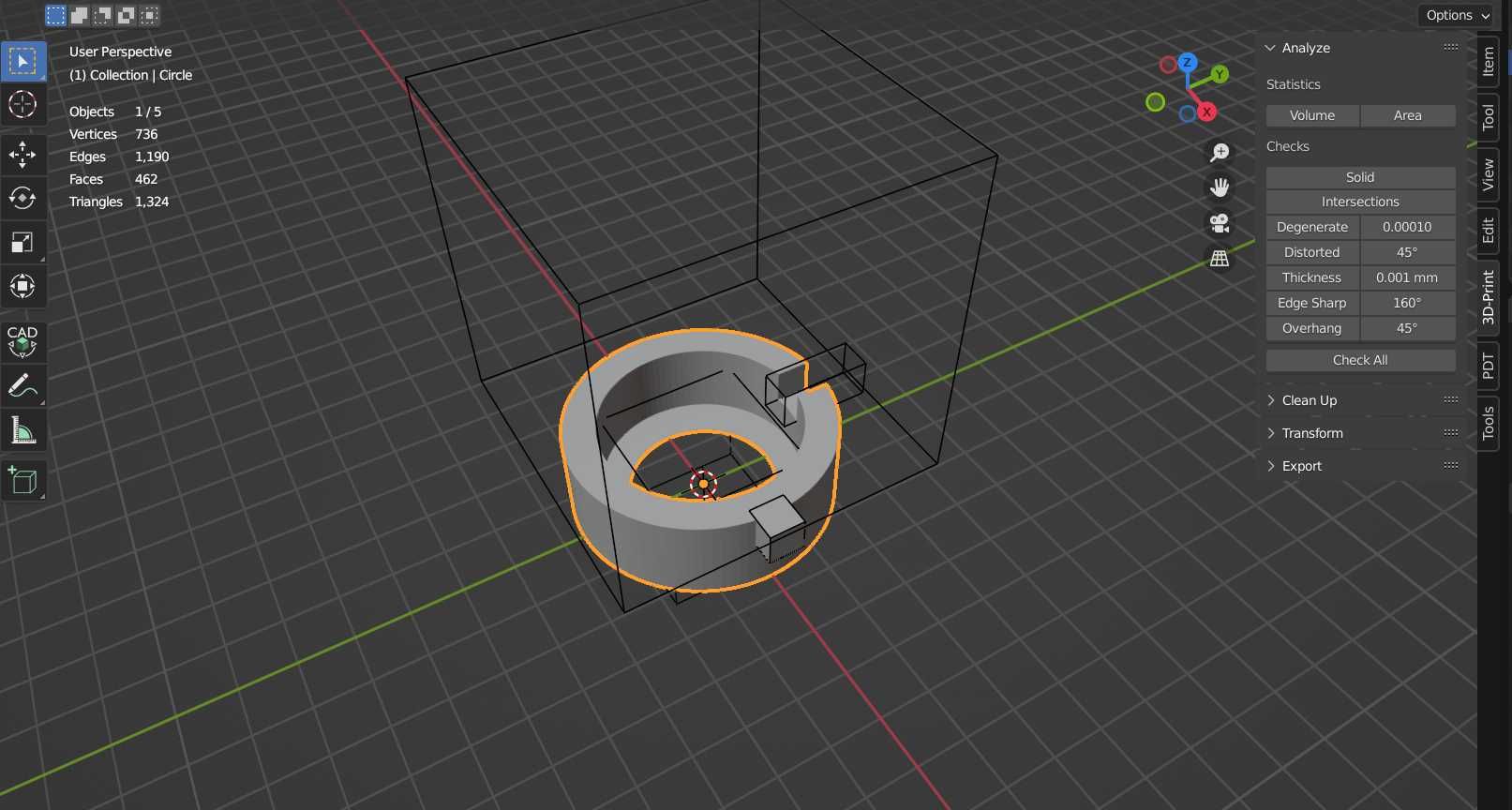Click the green Y axis gizmo
The width and height of the screenshot is (1512, 810).
(x=1220, y=74)
